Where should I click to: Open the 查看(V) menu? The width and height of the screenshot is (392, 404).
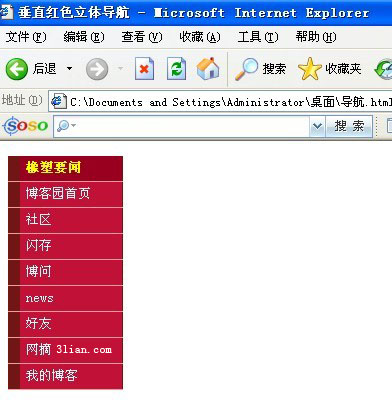pyautogui.click(x=142, y=37)
